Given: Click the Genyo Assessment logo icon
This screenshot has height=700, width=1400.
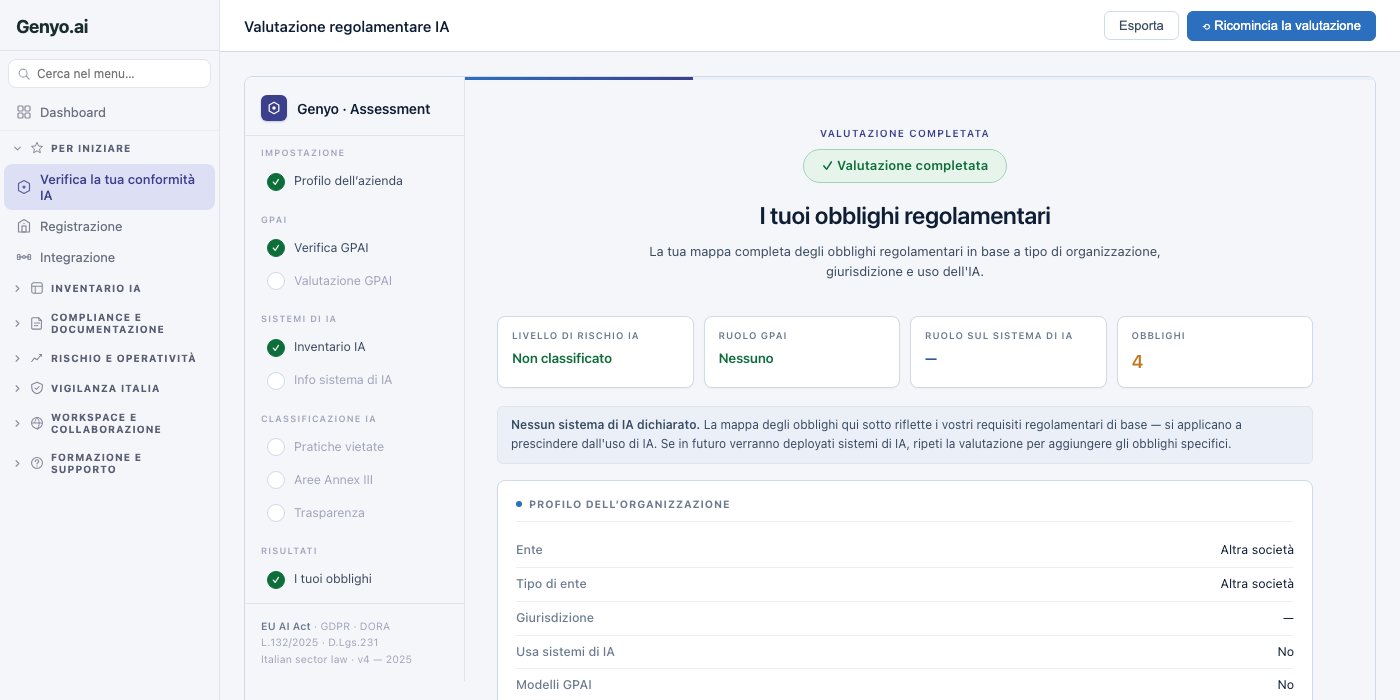Looking at the screenshot, I should click(x=274, y=108).
